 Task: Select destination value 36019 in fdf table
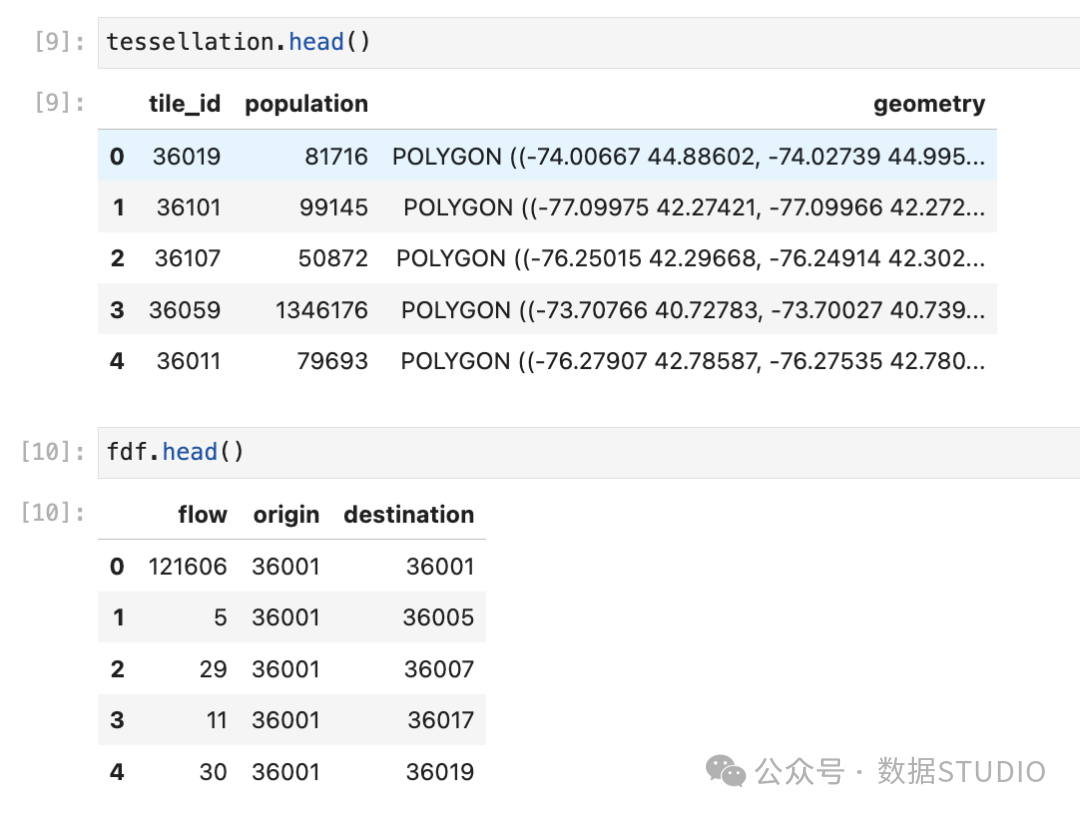pyautogui.click(x=440, y=771)
